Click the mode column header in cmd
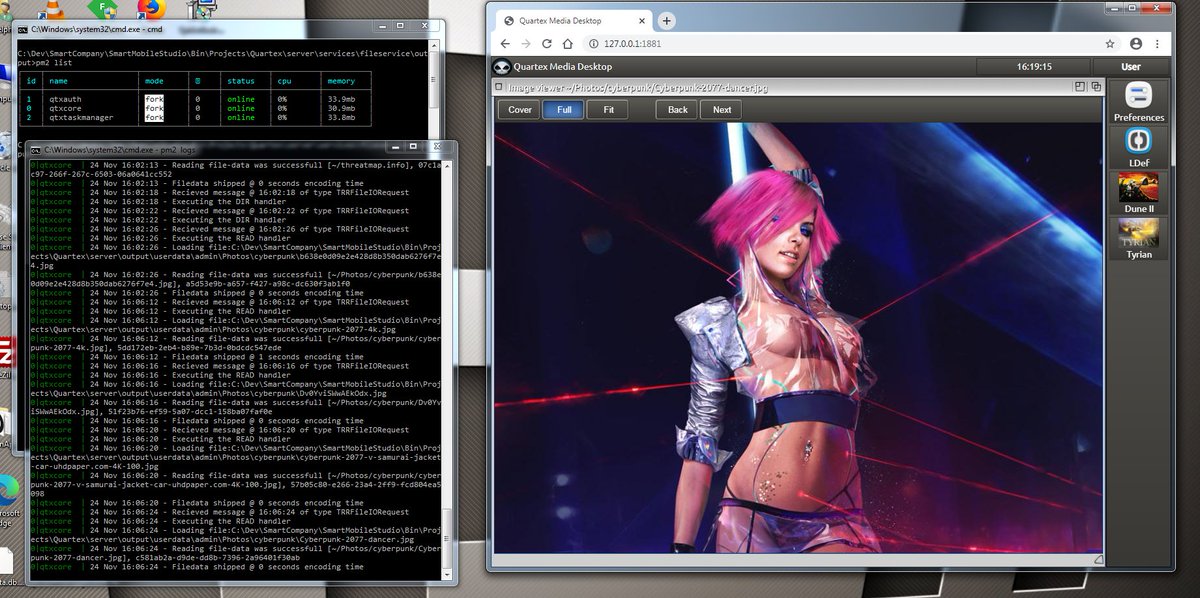 [154, 81]
